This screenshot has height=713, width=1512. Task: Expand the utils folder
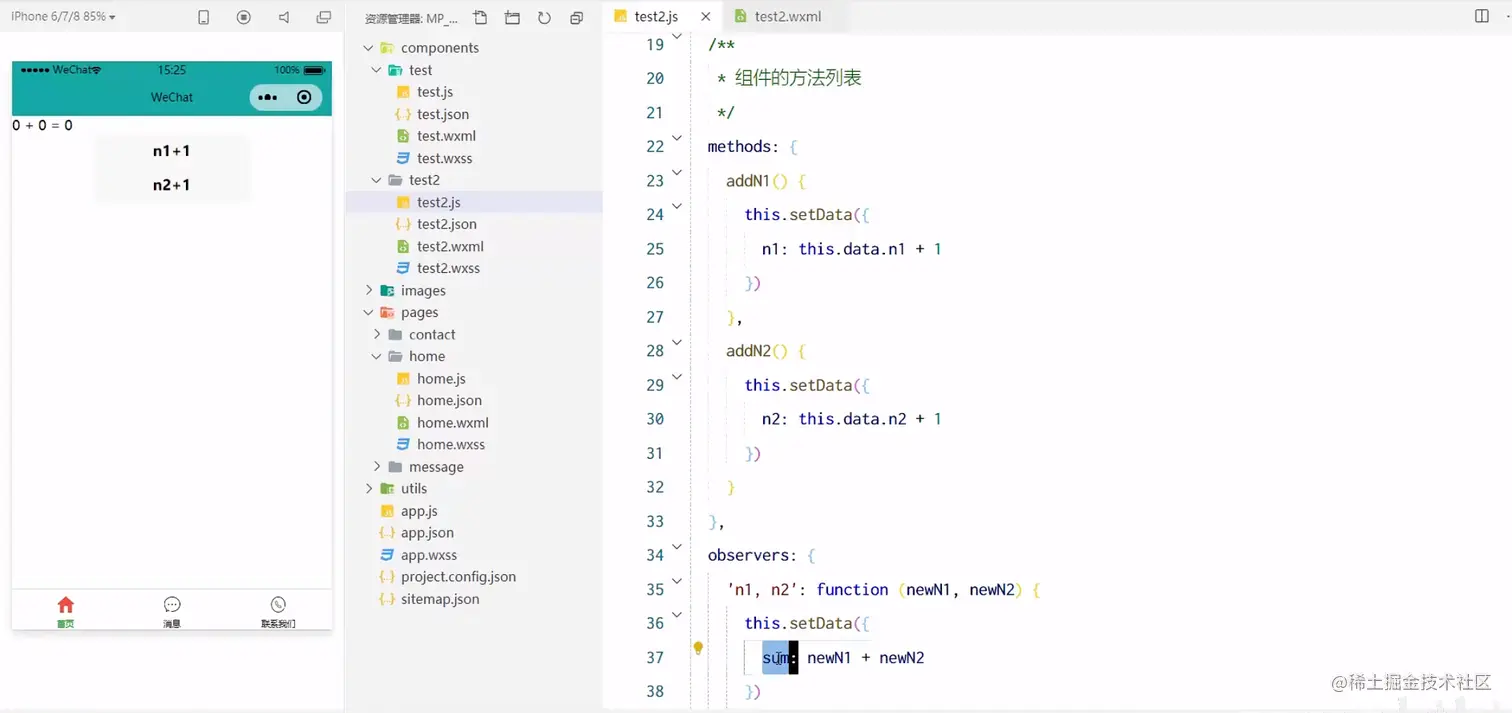[x=369, y=488]
